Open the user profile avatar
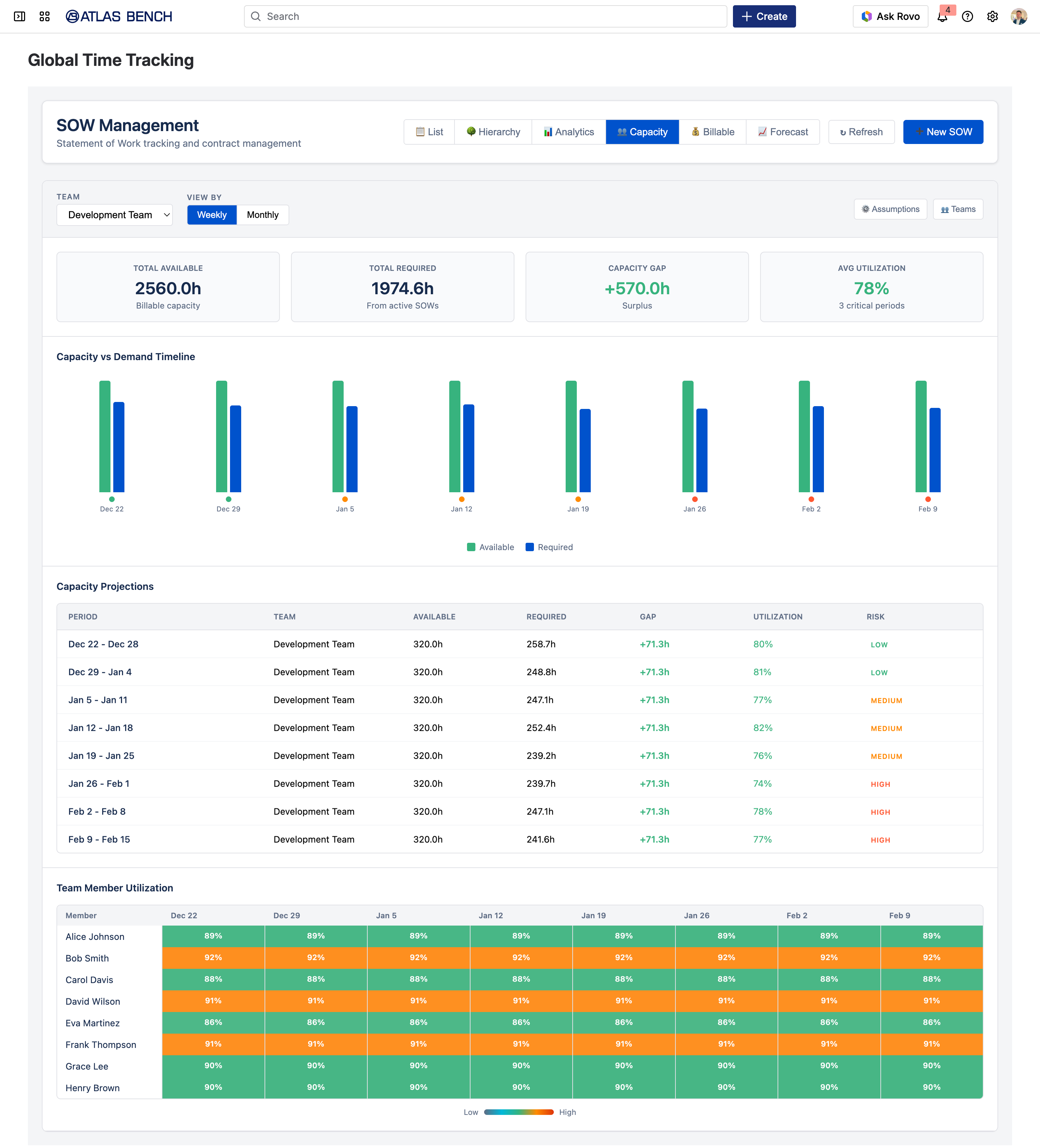 1018,16
